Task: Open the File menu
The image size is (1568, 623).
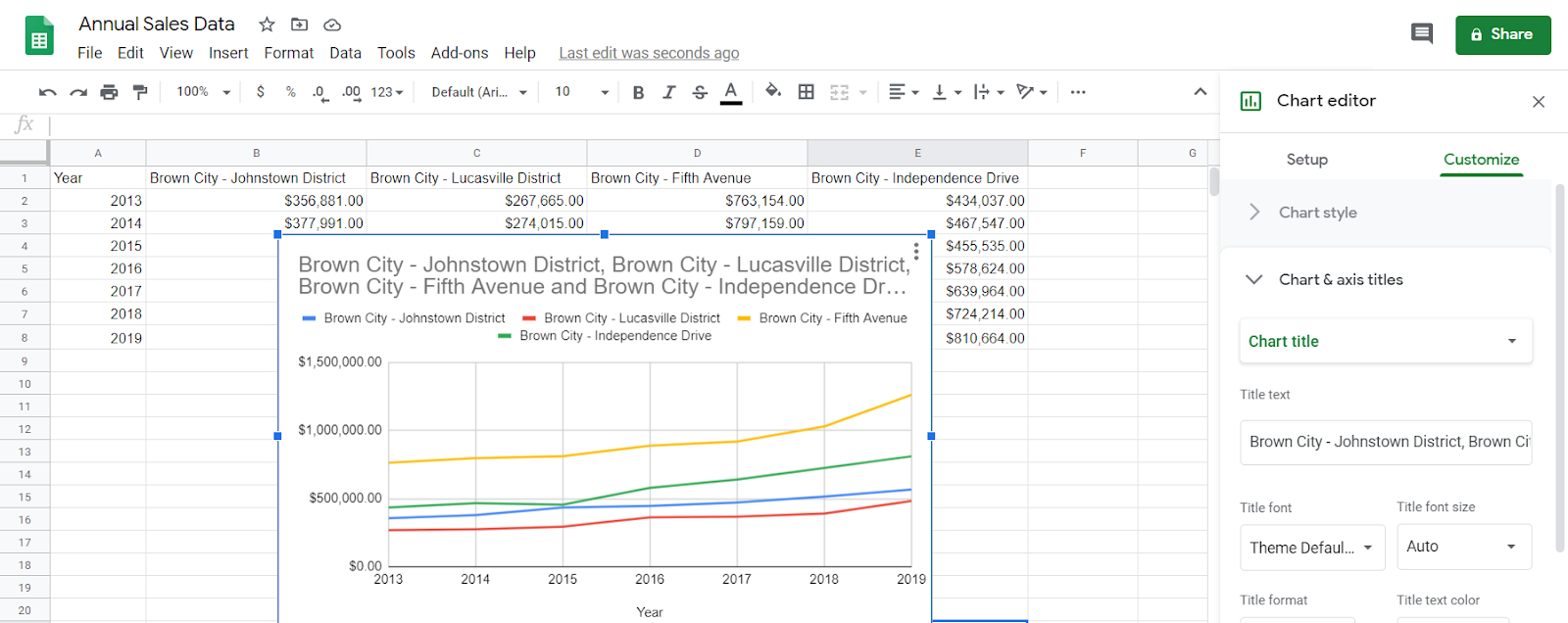Action: tap(89, 53)
